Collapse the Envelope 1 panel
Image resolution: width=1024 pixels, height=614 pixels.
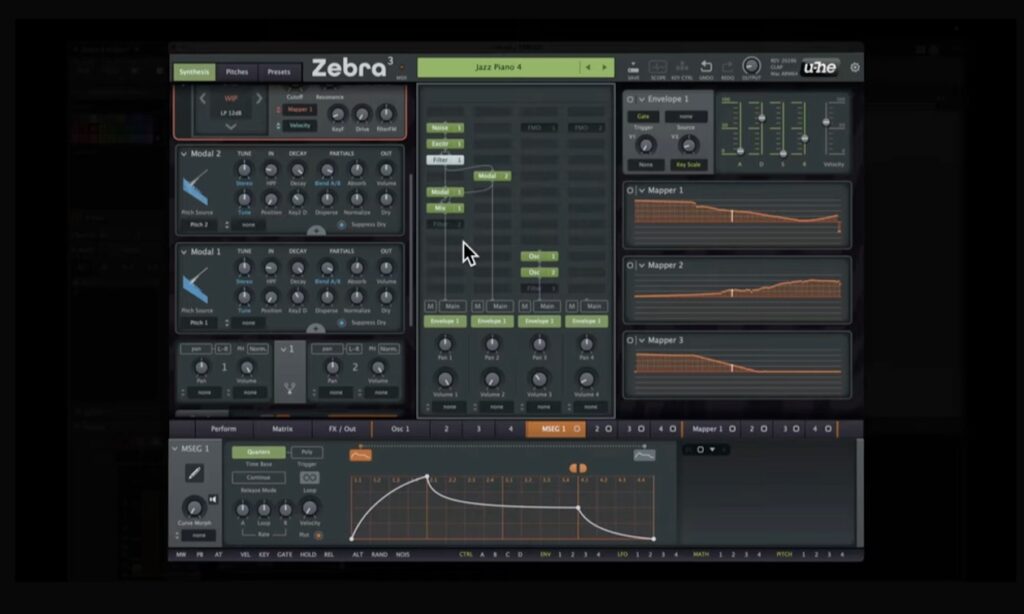640,99
